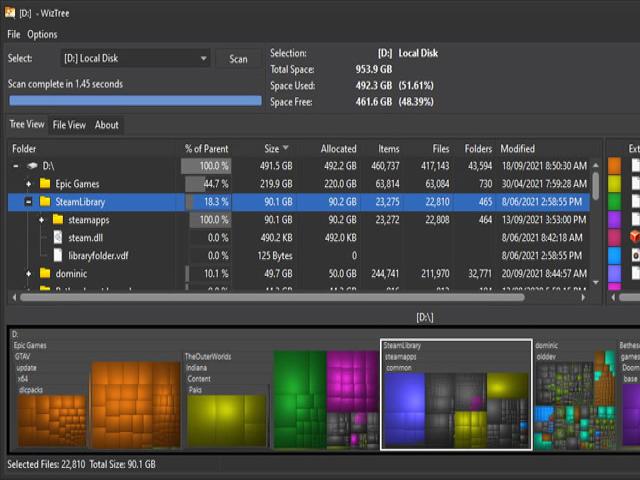Click the 49.7 GB size cell
The image size is (640, 480).
[278, 273]
